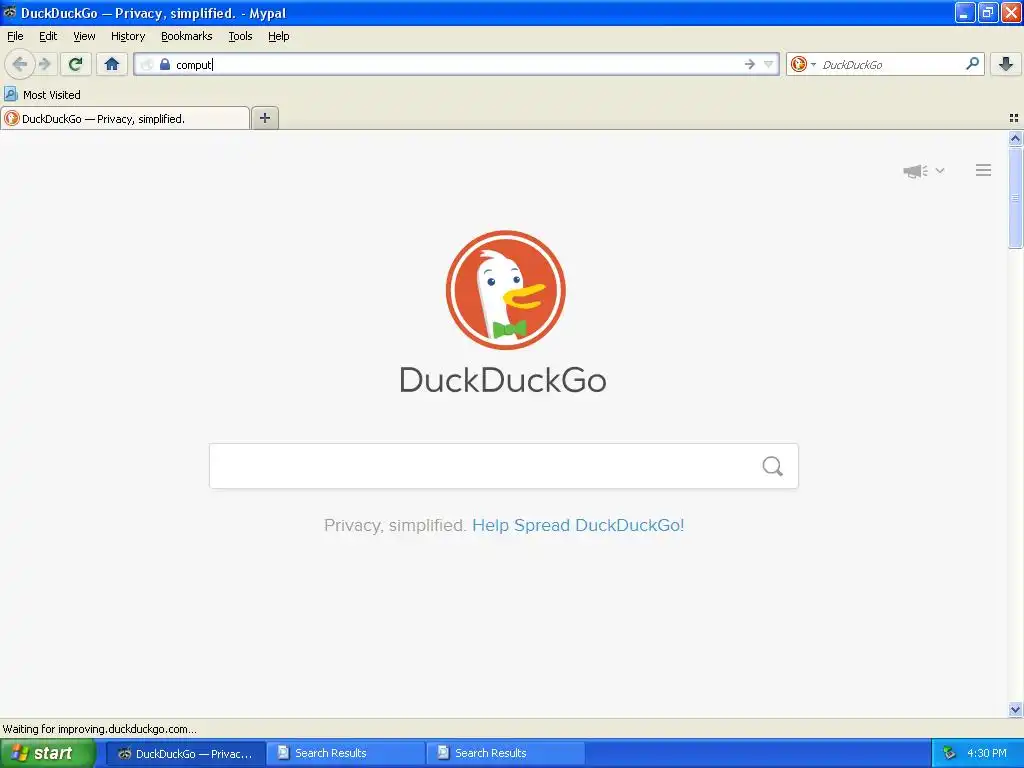Click the 4:30 PM taskbar clock

[x=987, y=753]
